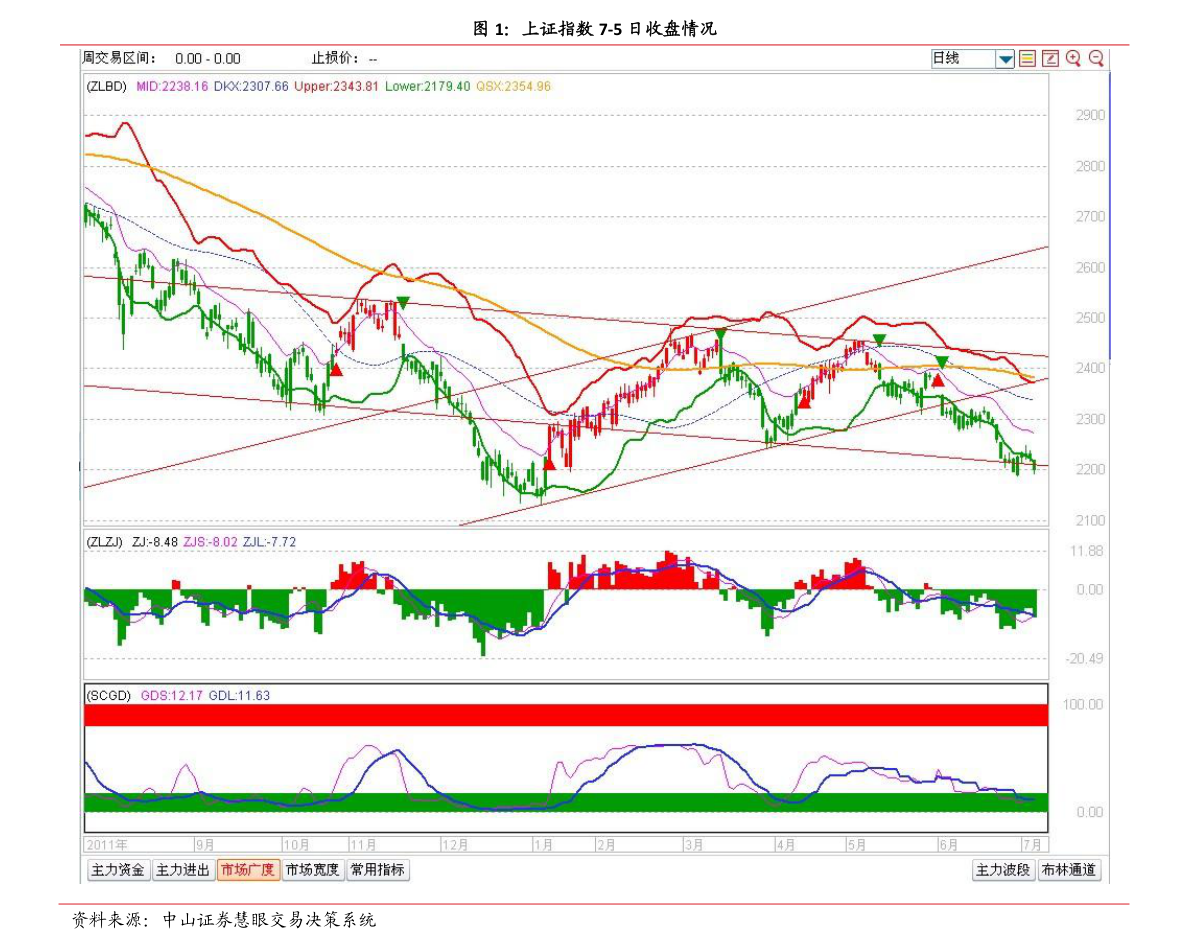Screen dimensions: 1191x950
Task: Open the indicator lines list icon
Action: 1027,58
